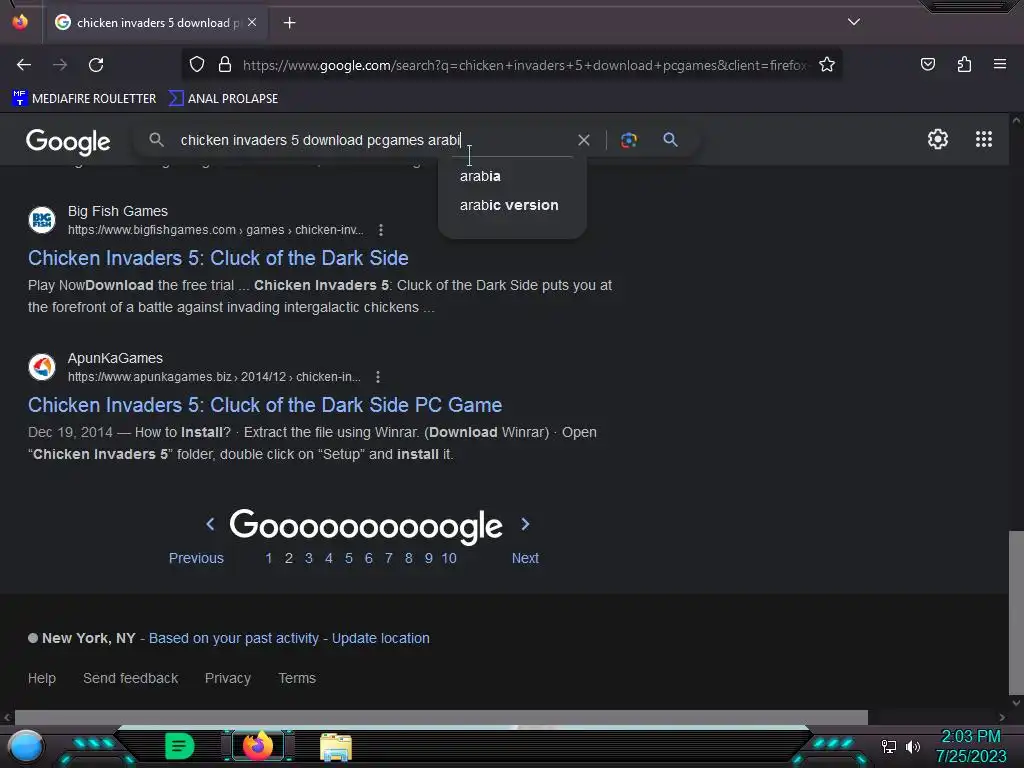This screenshot has width=1024, height=768.
Task: Open the green notes app on taskbar
Action: click(179, 746)
